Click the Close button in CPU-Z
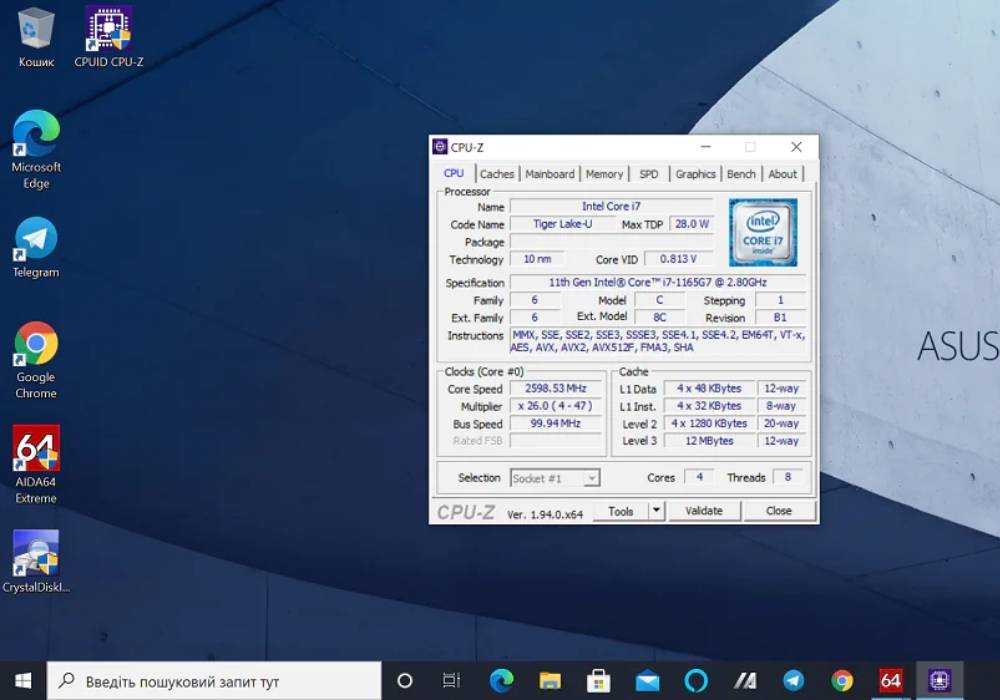This screenshot has width=1000, height=700. 779,511
